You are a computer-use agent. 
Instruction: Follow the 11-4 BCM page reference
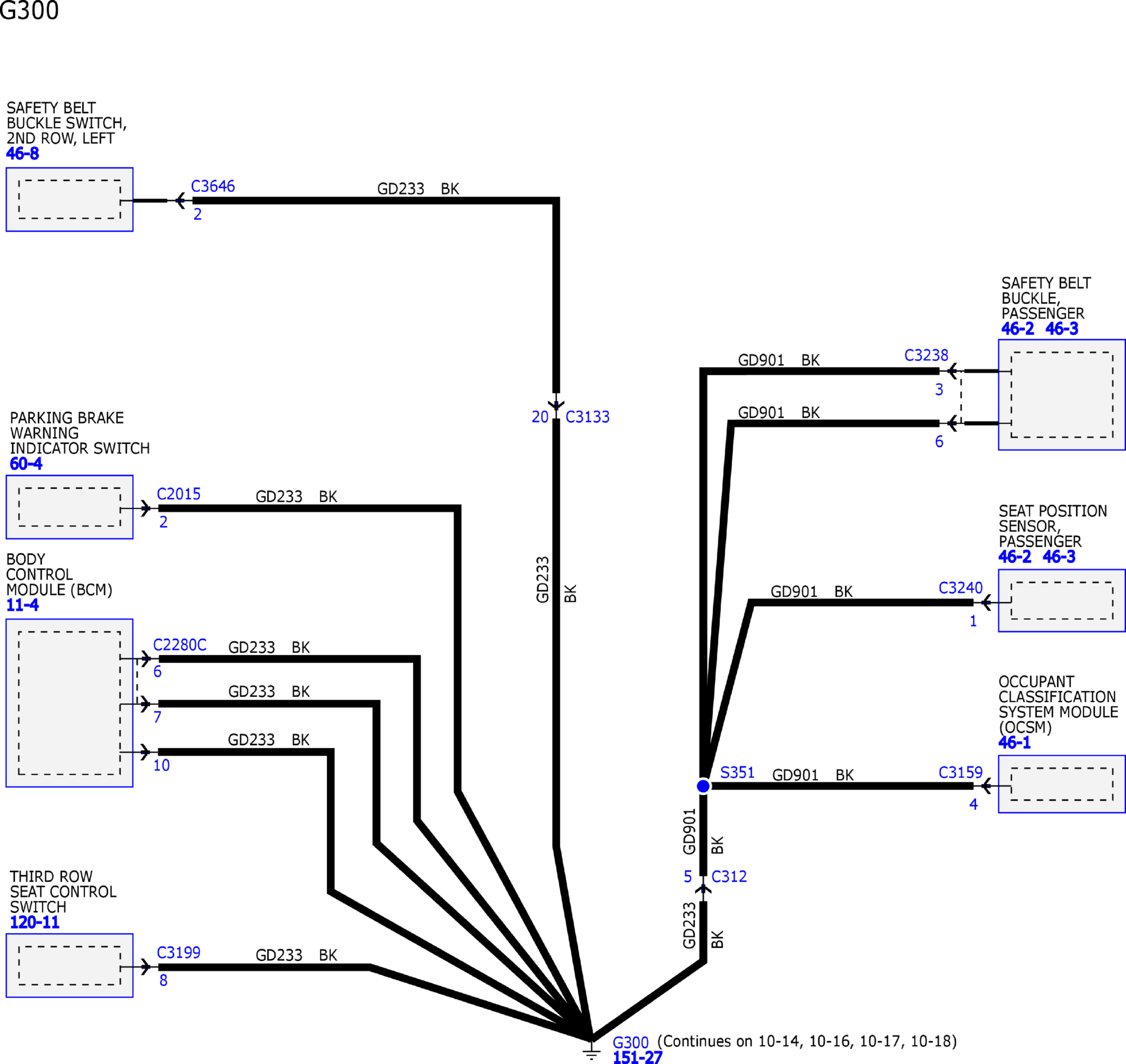point(23,605)
